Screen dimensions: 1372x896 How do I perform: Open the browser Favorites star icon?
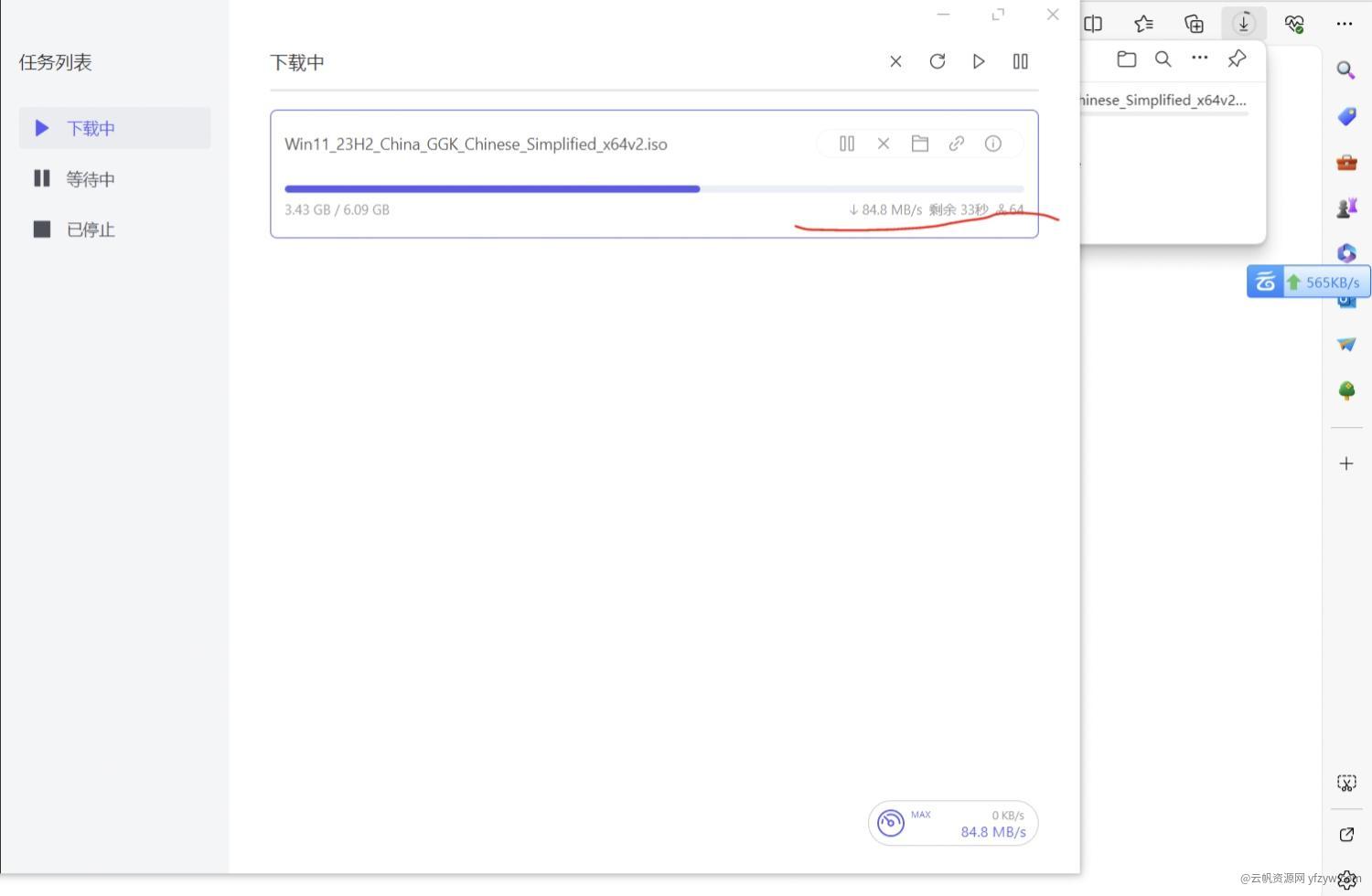[1143, 24]
